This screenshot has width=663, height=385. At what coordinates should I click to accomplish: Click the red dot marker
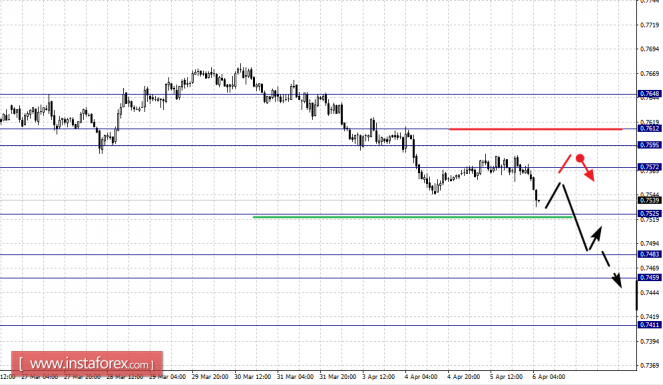click(580, 158)
